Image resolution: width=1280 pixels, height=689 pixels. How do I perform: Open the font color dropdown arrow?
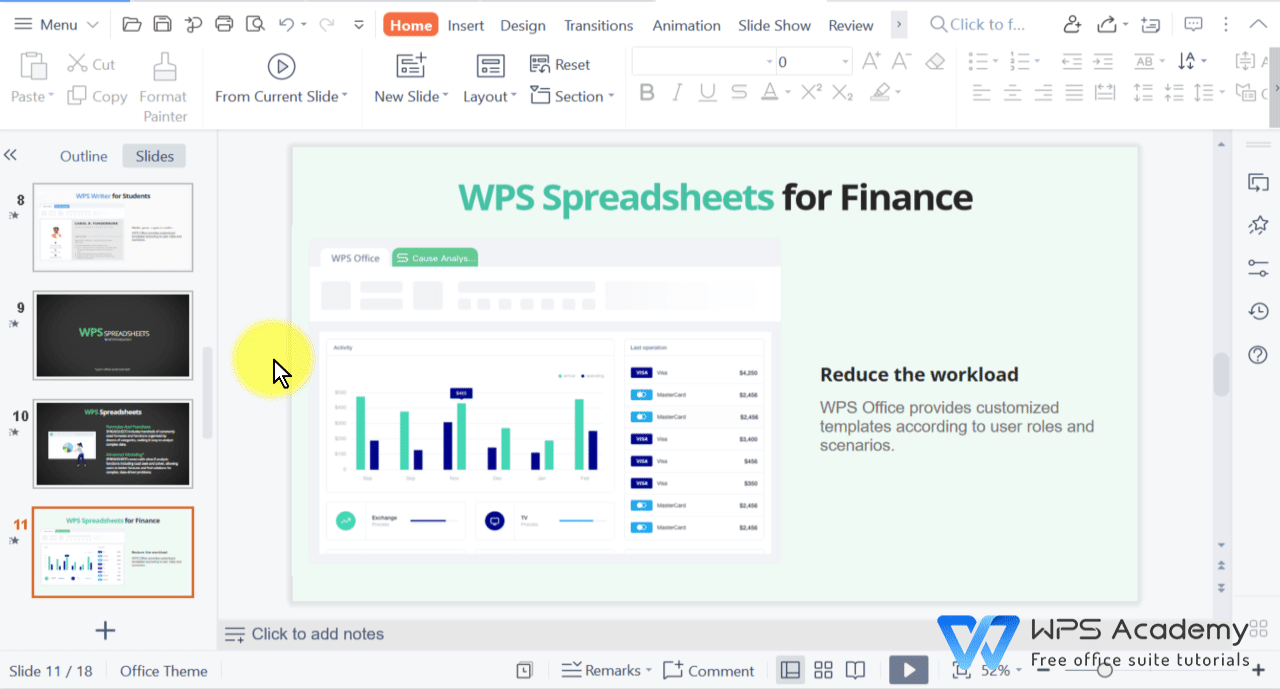789,93
